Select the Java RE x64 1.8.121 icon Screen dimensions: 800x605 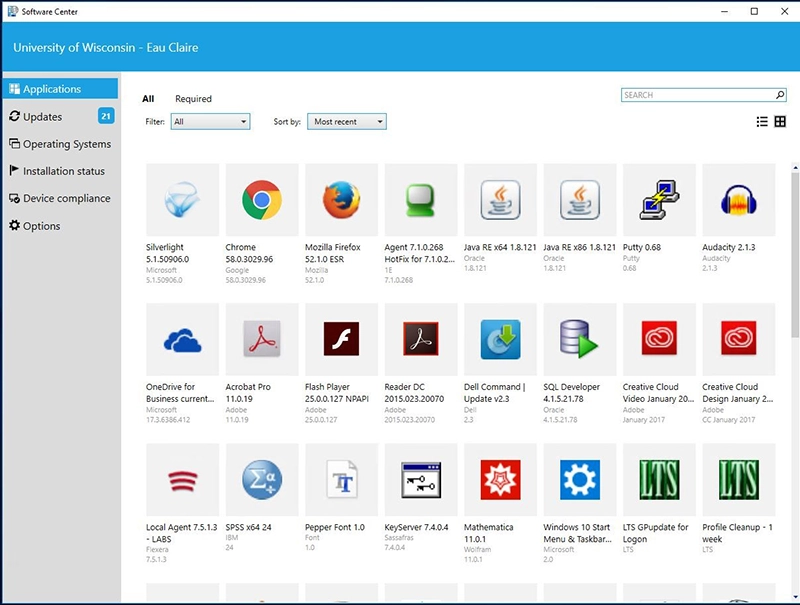[501, 199]
